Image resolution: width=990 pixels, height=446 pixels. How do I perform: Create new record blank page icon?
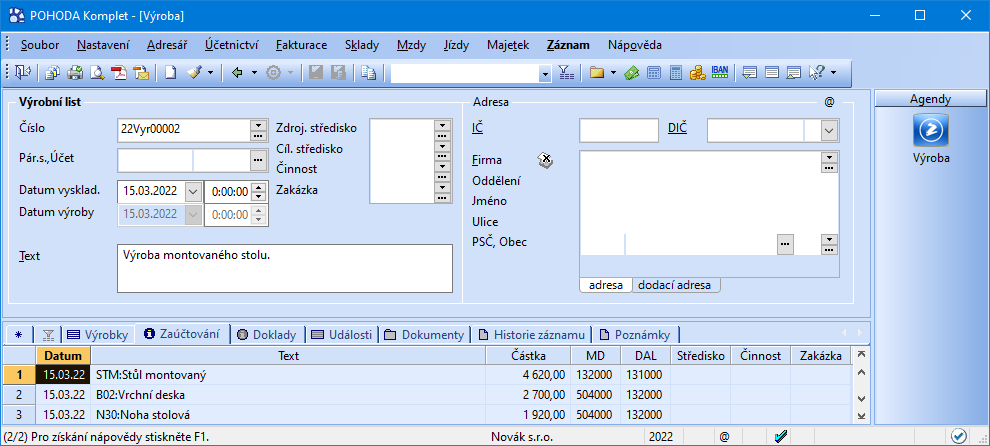170,73
